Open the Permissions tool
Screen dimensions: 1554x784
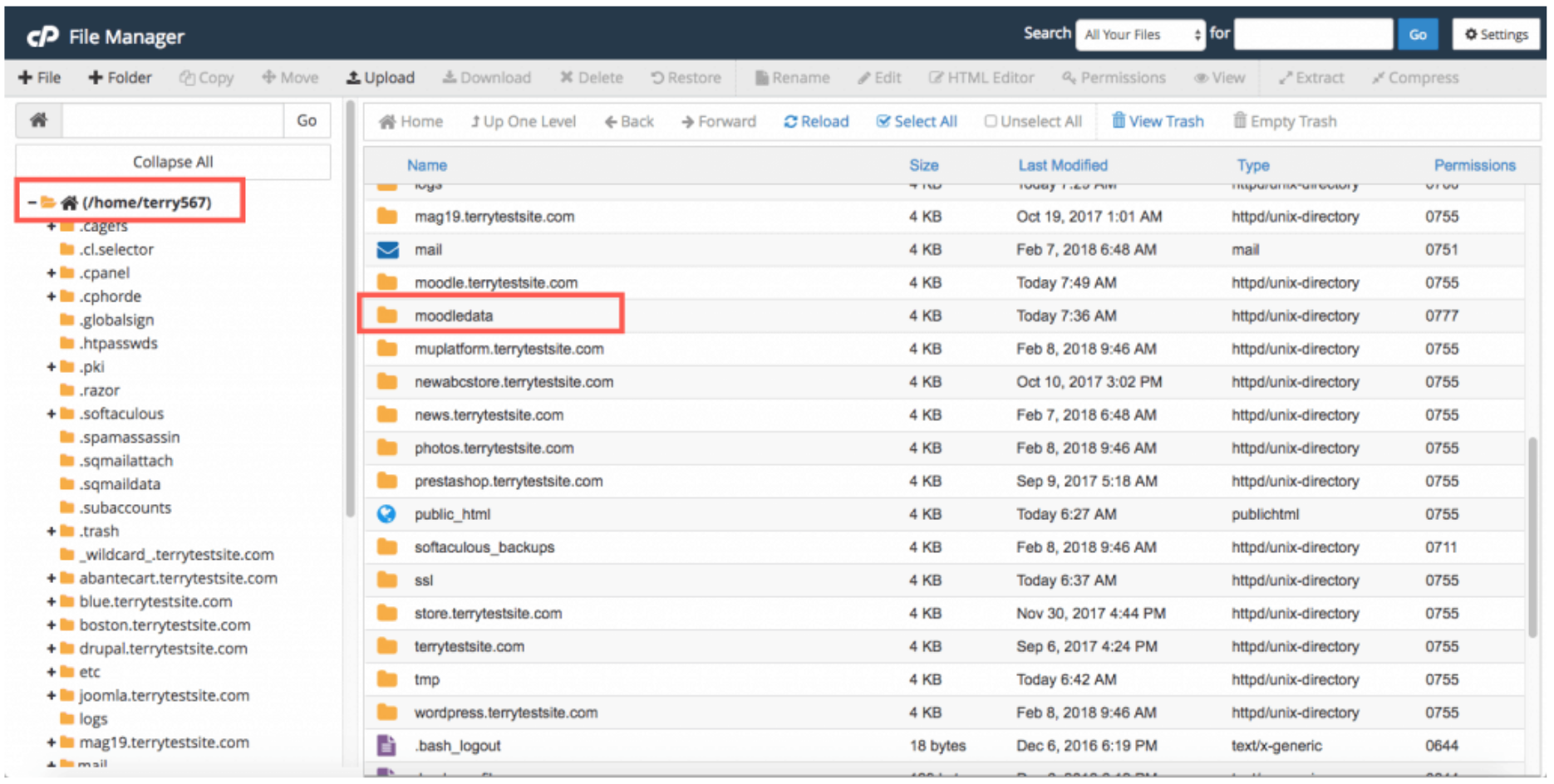click(1114, 77)
